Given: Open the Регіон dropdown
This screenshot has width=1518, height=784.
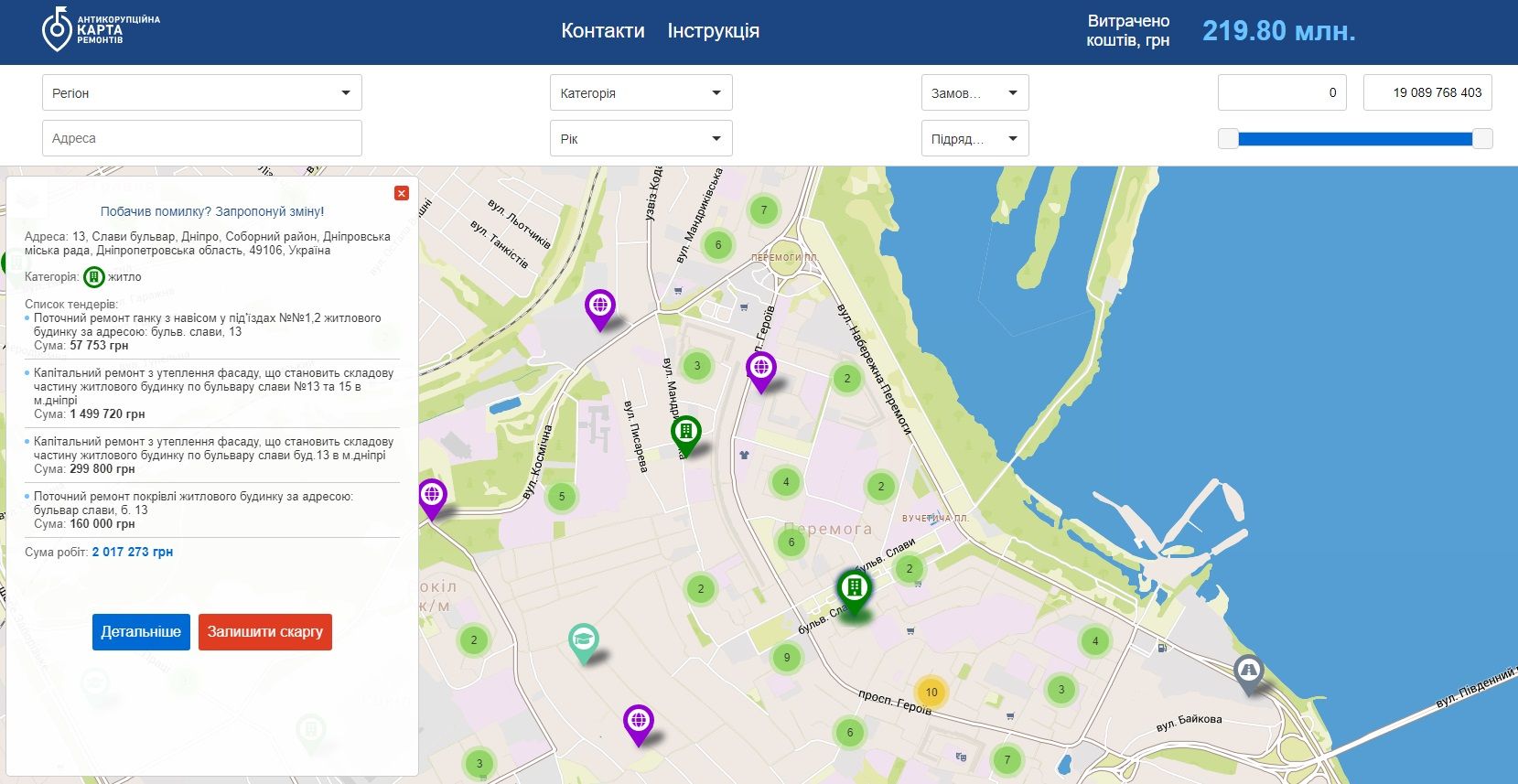Looking at the screenshot, I should (x=201, y=92).
